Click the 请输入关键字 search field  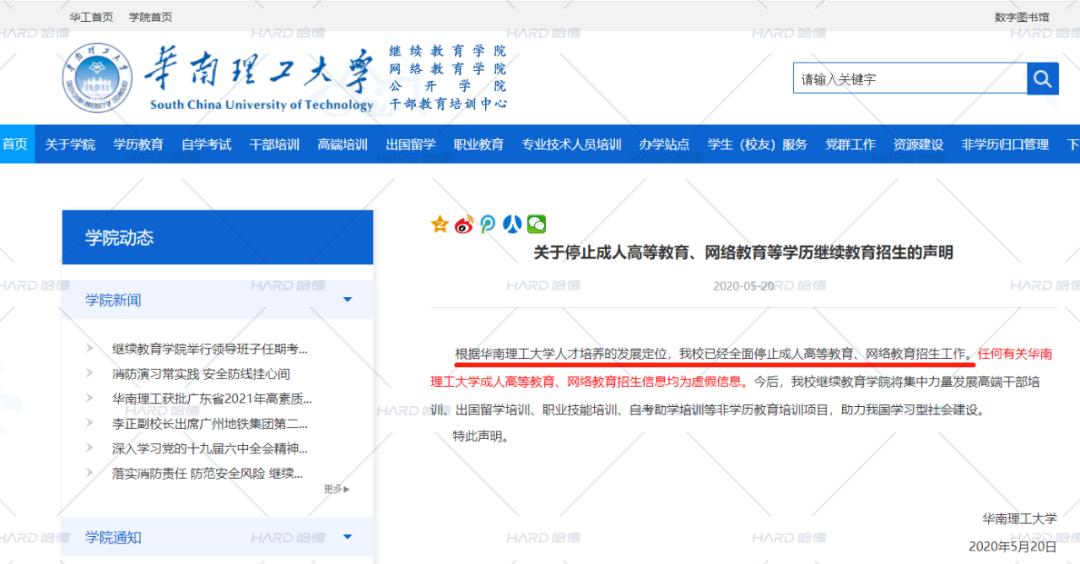[x=909, y=79]
